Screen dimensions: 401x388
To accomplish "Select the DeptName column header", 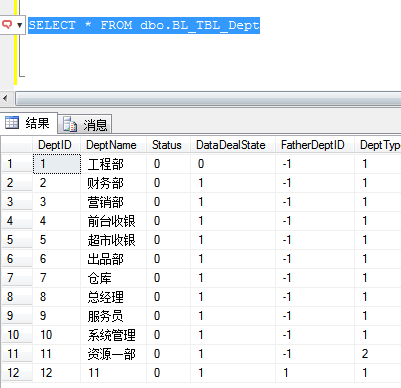I will [113, 145].
